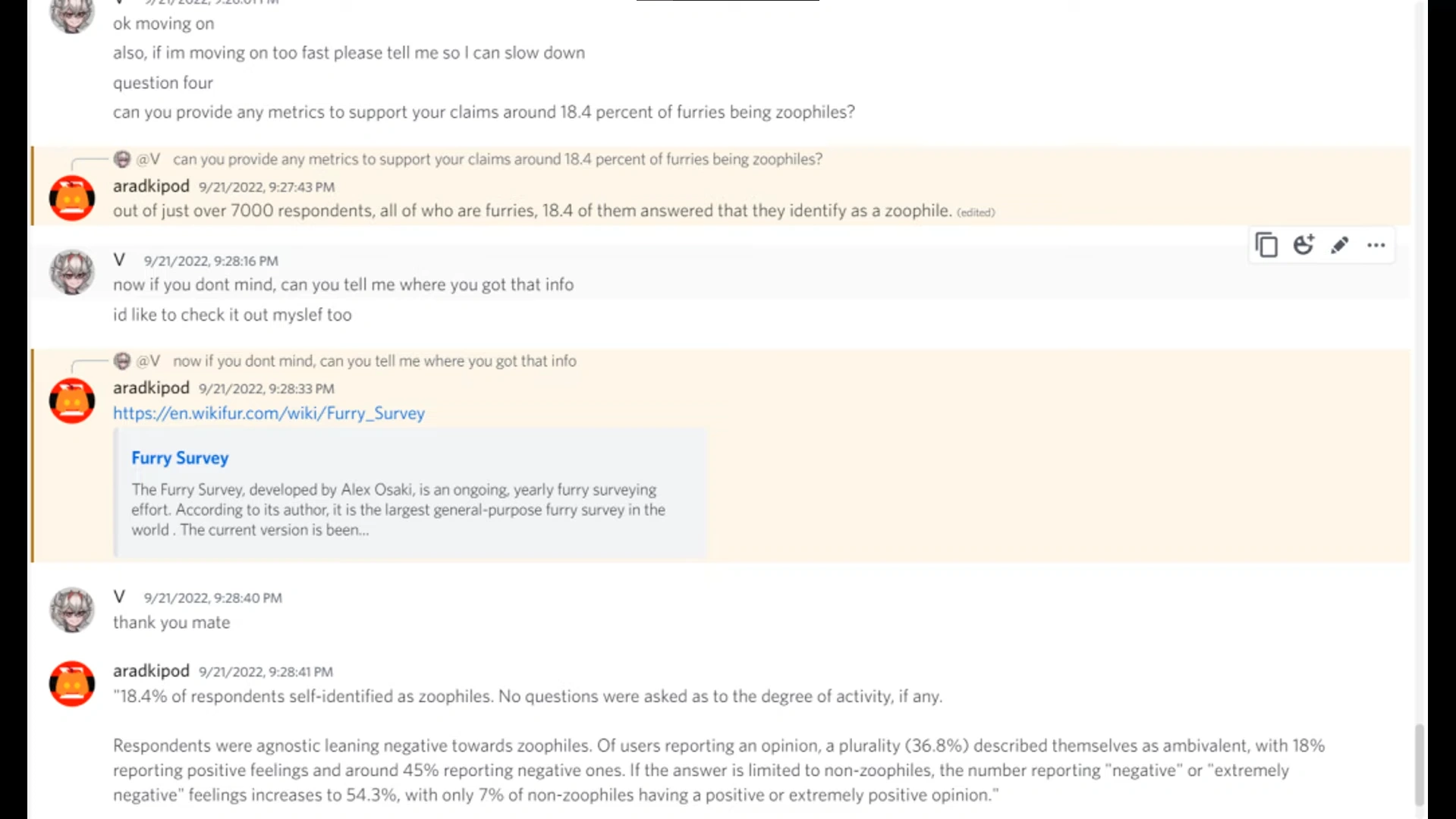Click the pencil edit message icon
Screen dimensions: 1456x819
click(1340, 245)
